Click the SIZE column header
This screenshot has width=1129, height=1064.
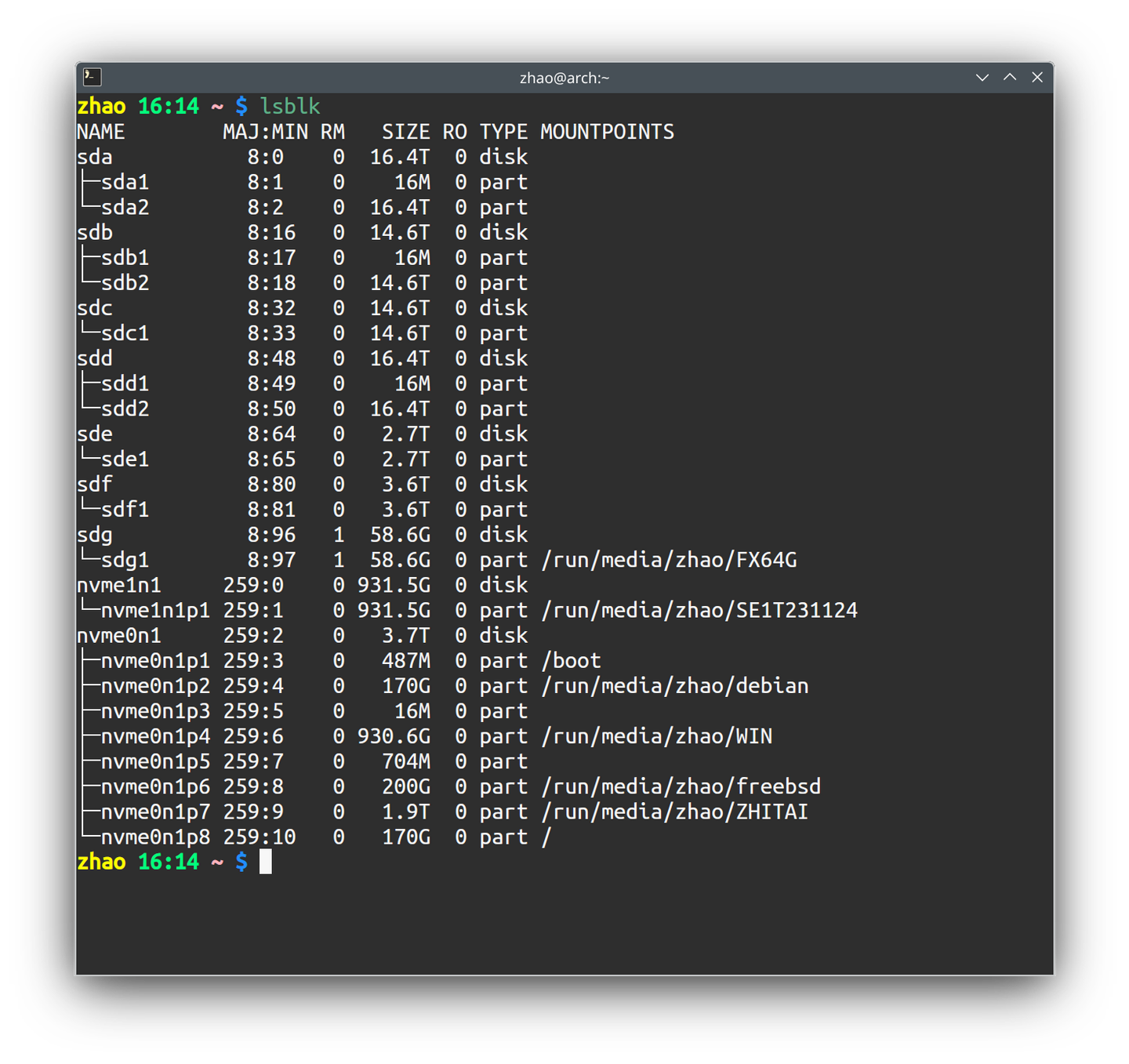(x=405, y=132)
